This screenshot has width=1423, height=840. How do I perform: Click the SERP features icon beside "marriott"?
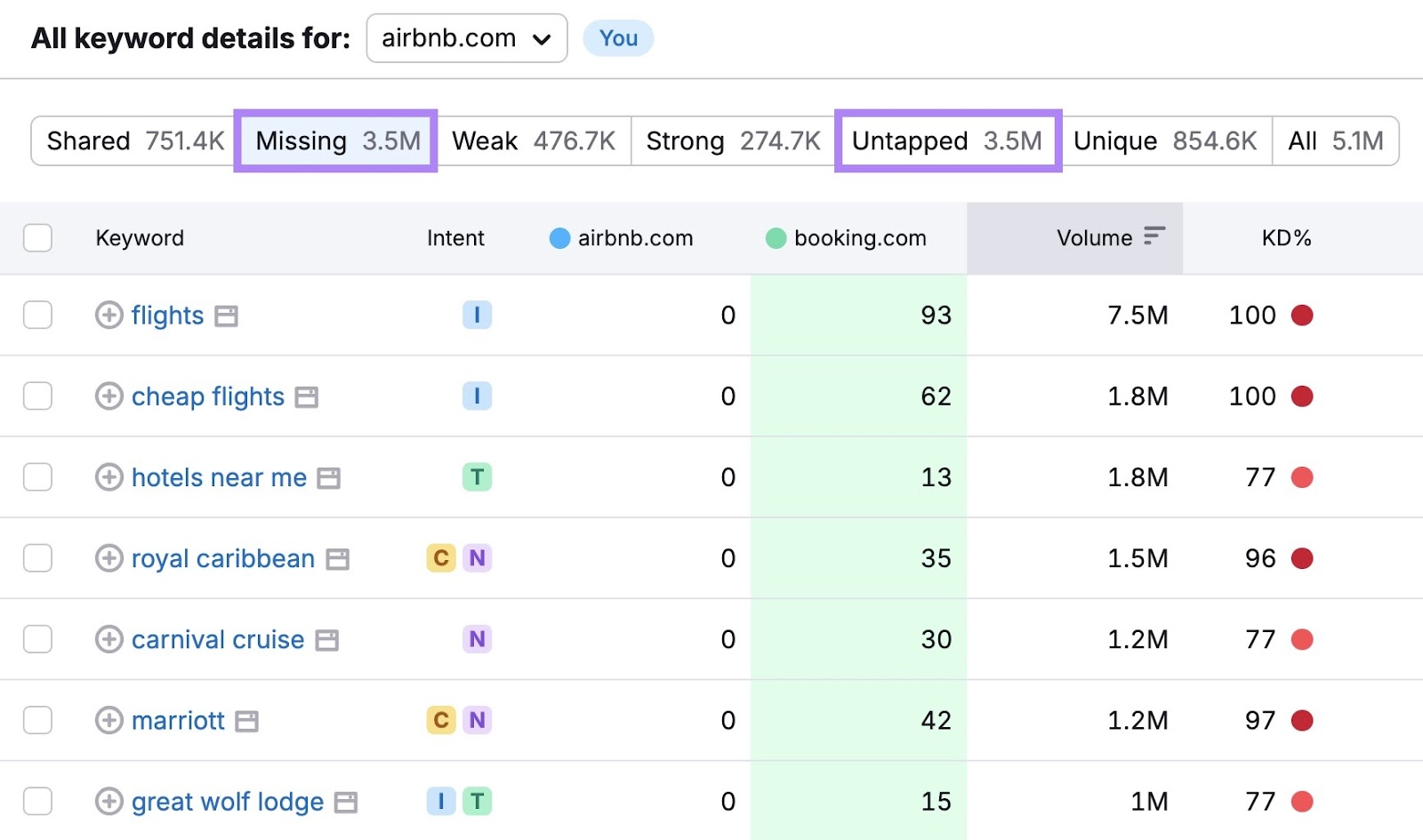tap(245, 720)
